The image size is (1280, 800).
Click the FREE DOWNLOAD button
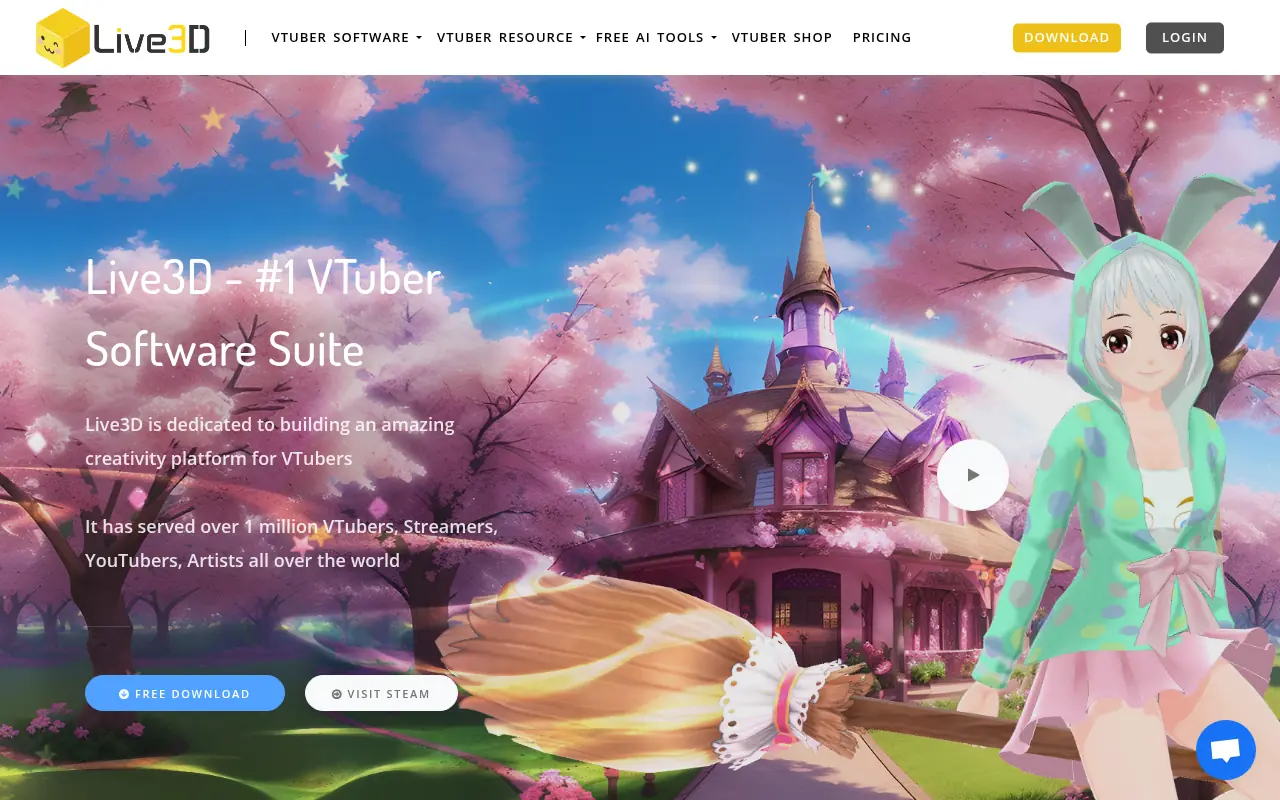185,693
